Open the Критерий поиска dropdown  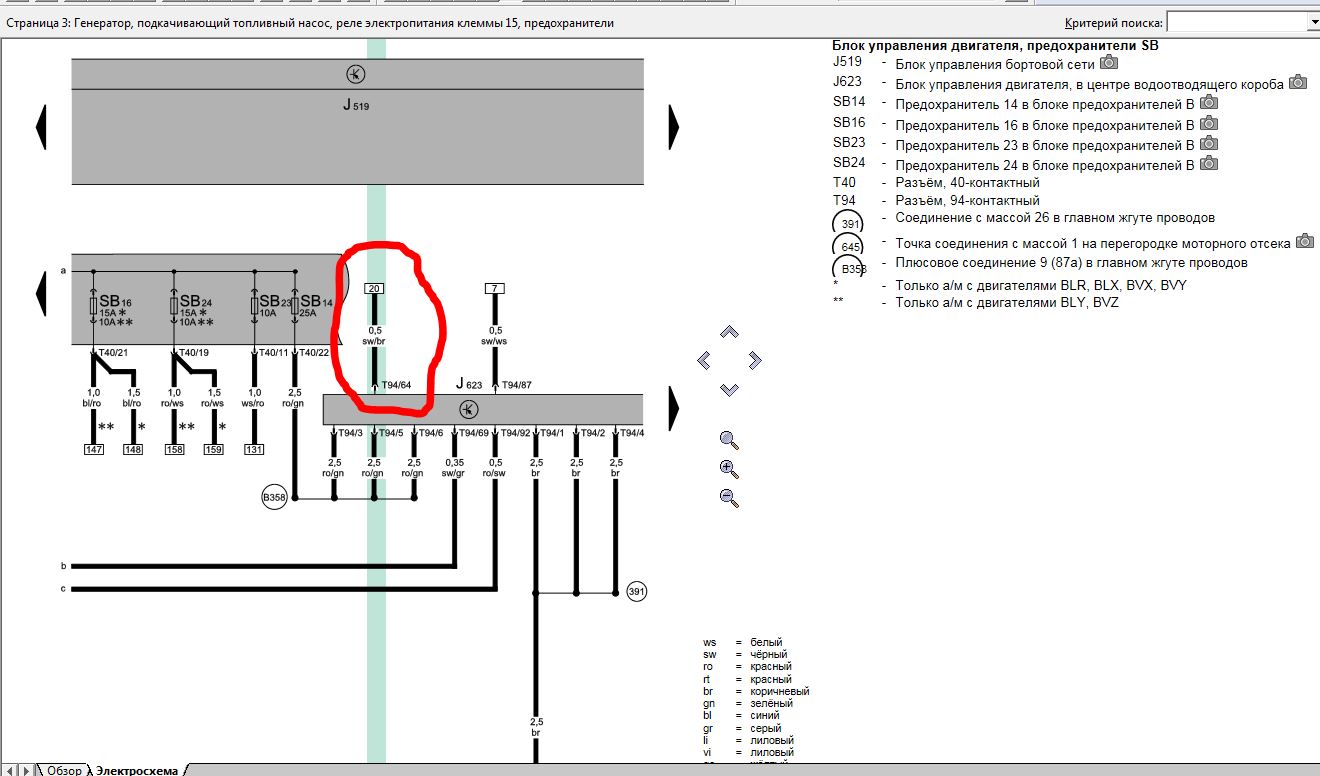1313,22
